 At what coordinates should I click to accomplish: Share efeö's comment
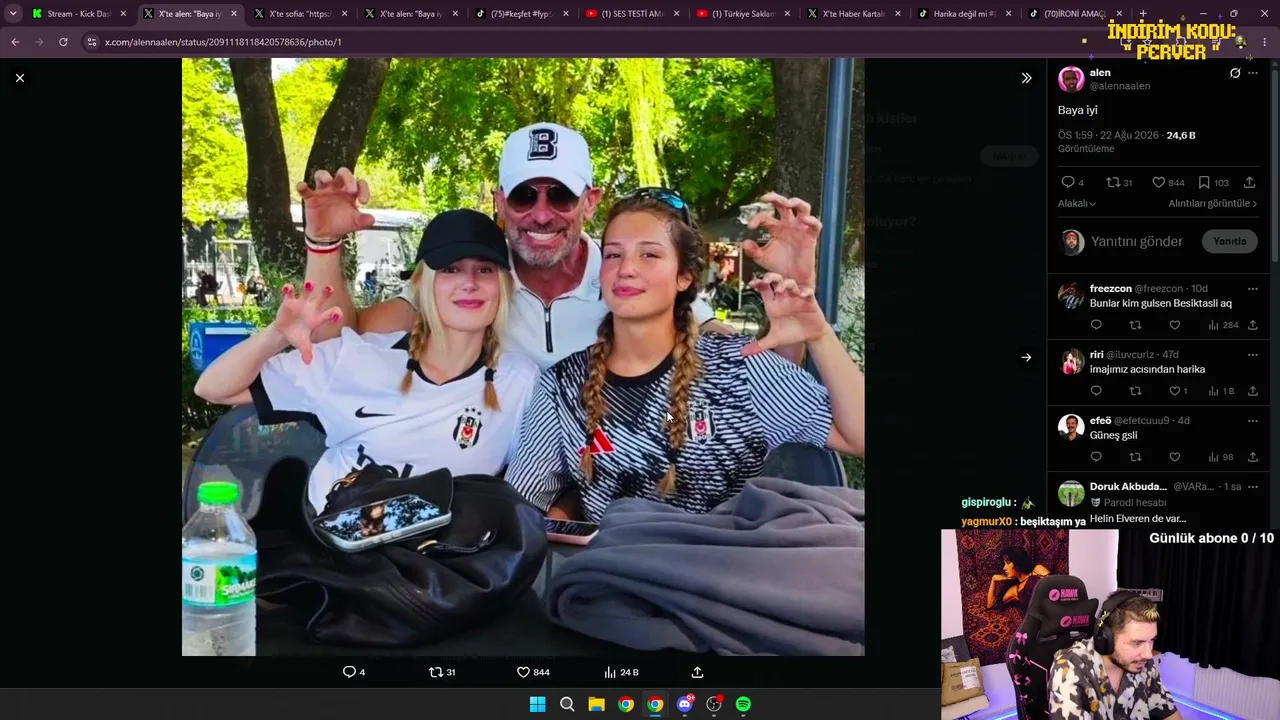(1252, 457)
